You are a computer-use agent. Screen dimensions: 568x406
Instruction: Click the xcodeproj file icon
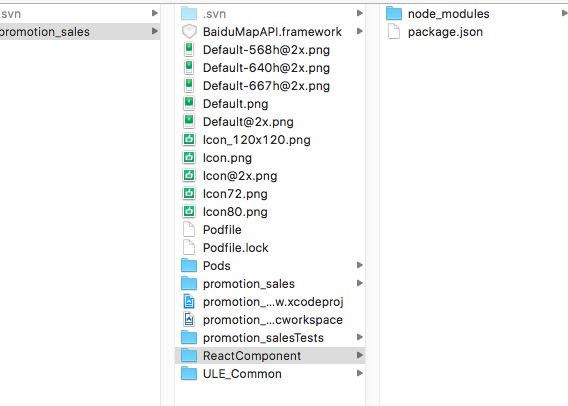[189, 301]
